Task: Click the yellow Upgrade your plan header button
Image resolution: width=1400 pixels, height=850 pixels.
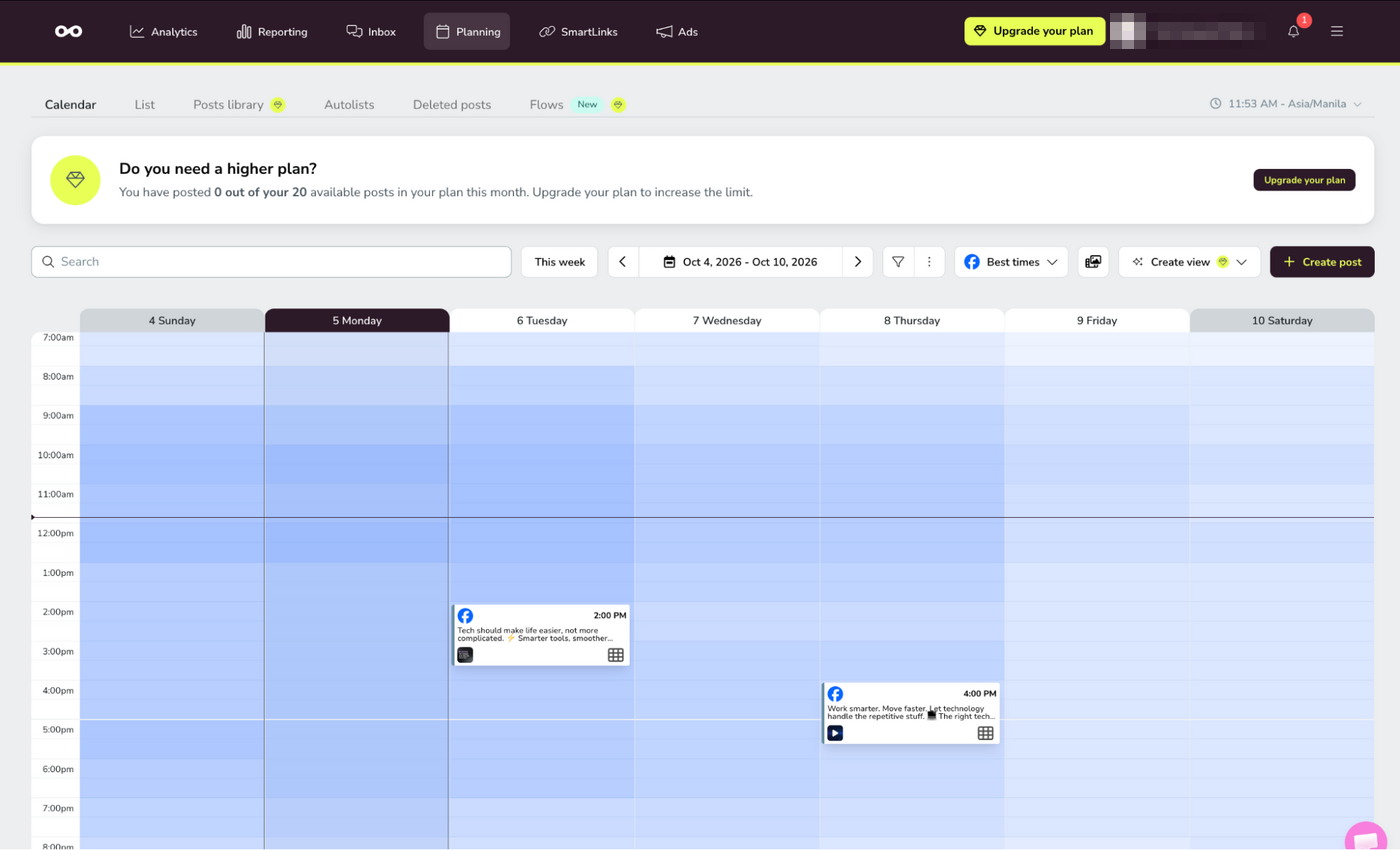Action: [1035, 31]
